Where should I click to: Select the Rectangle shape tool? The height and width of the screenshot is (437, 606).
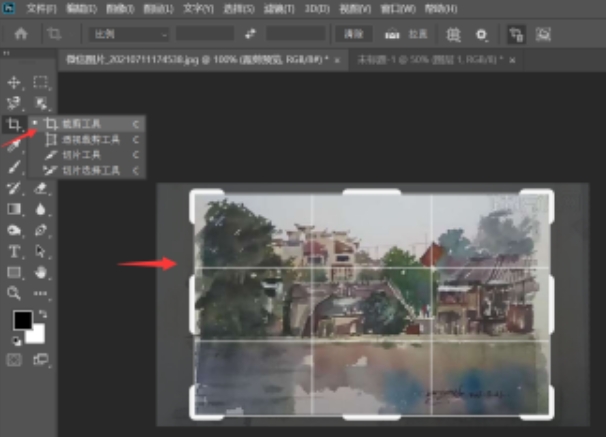pyautogui.click(x=14, y=272)
